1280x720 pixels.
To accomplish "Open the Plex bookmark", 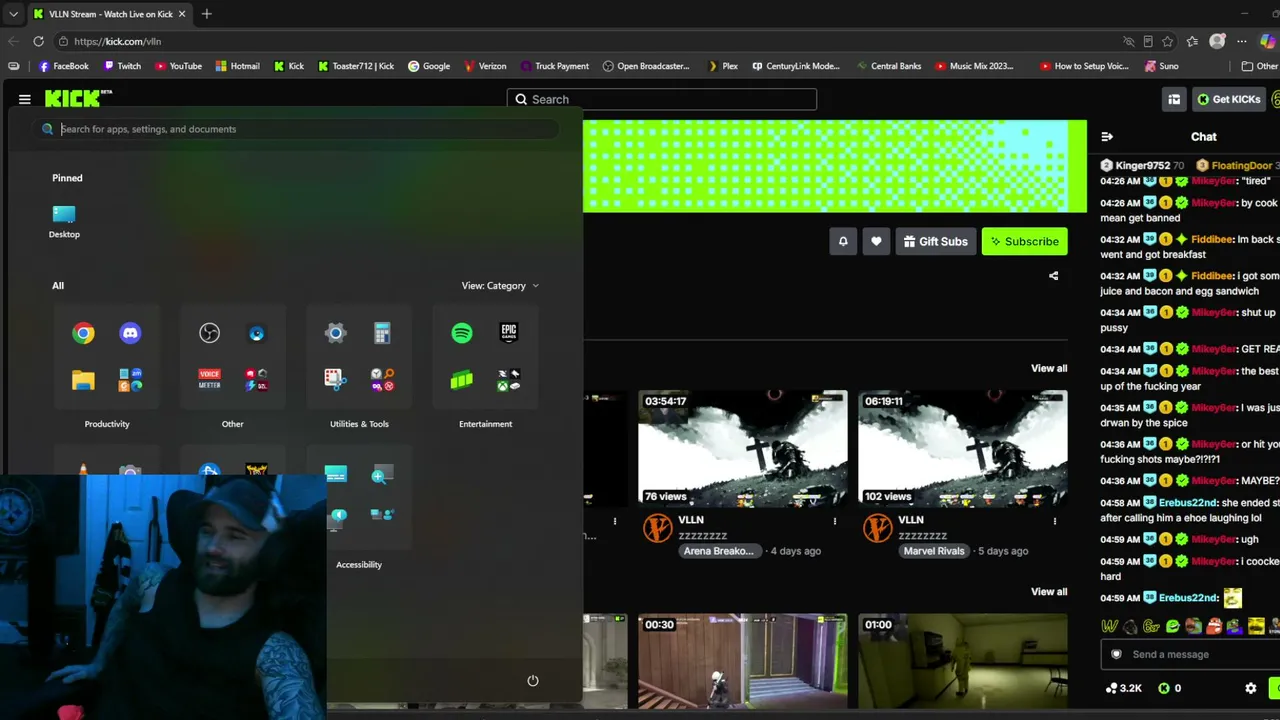I will point(723,66).
